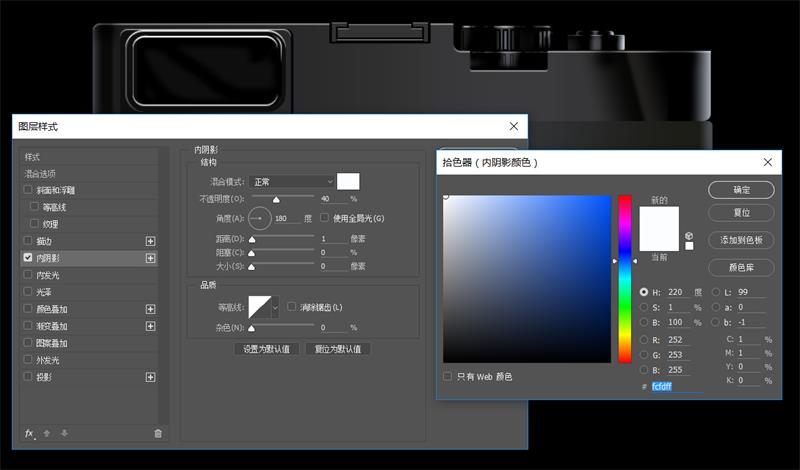Click the fx effects menu icon
This screenshot has height=470, width=800.
point(30,433)
